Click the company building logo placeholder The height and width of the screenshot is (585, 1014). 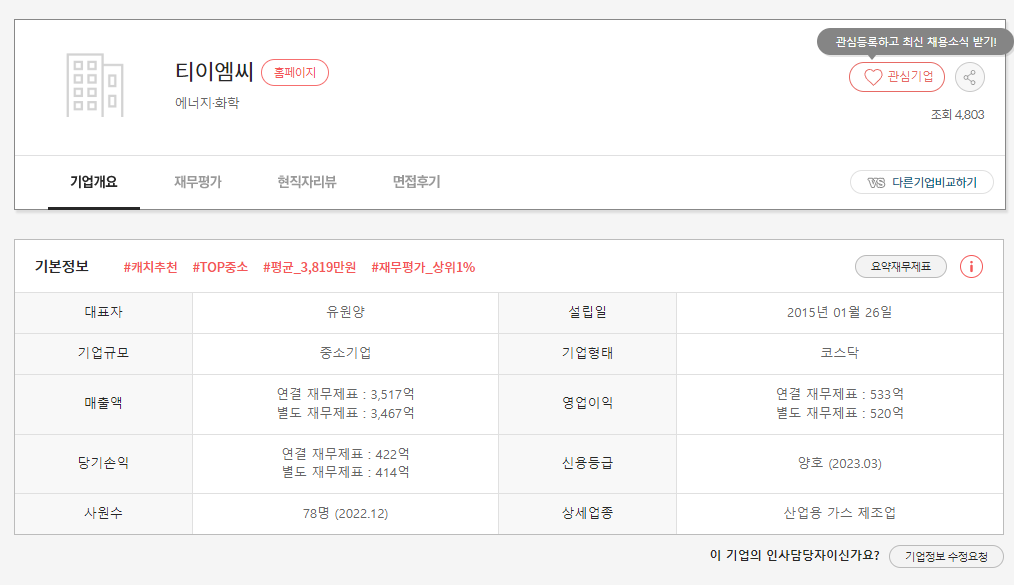95,85
